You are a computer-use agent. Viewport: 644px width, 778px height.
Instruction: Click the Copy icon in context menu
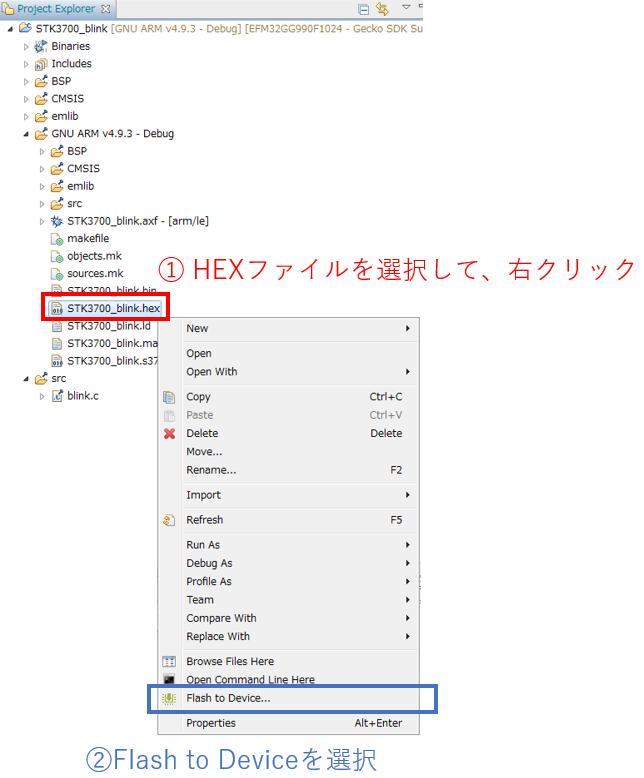(169, 397)
